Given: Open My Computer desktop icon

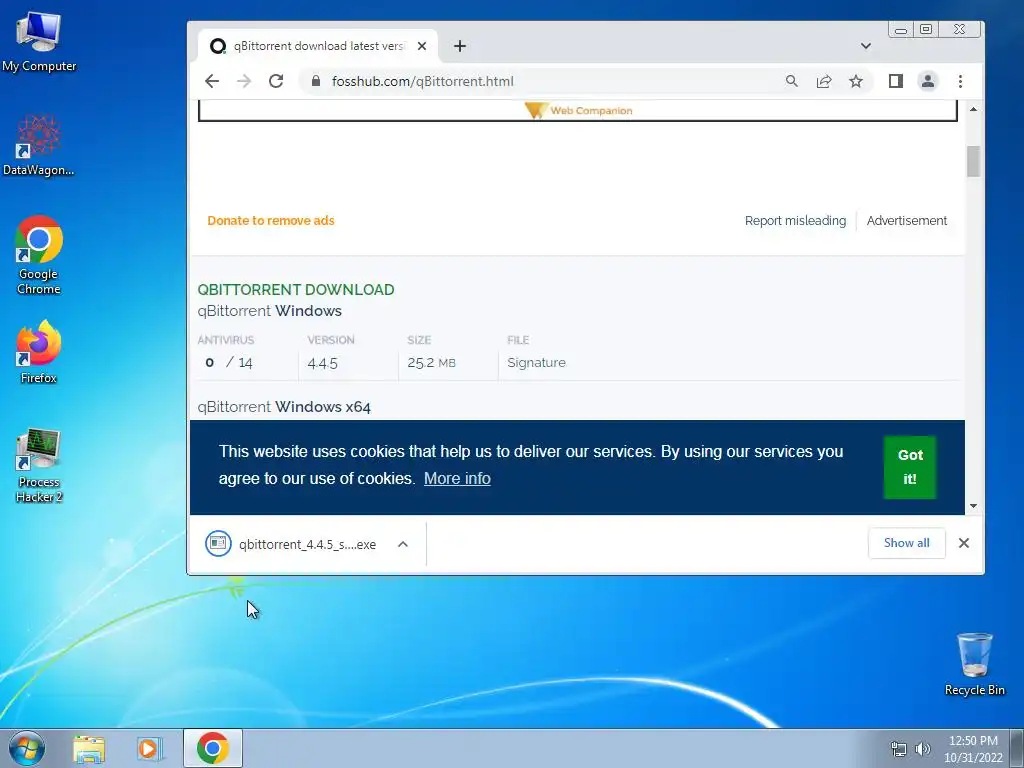Looking at the screenshot, I should click(x=39, y=40).
